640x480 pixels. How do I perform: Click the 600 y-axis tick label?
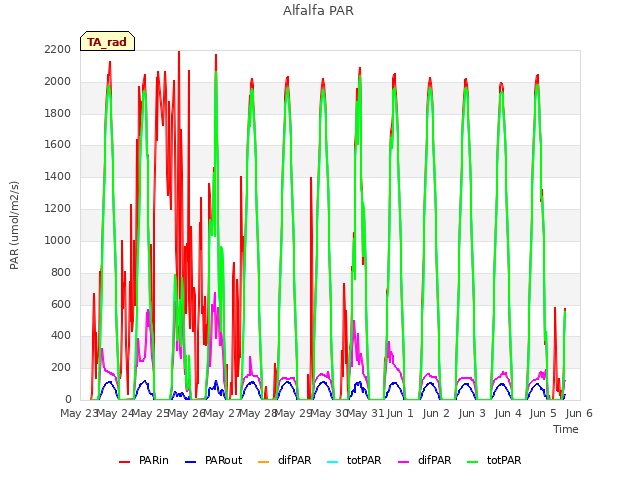point(61,304)
